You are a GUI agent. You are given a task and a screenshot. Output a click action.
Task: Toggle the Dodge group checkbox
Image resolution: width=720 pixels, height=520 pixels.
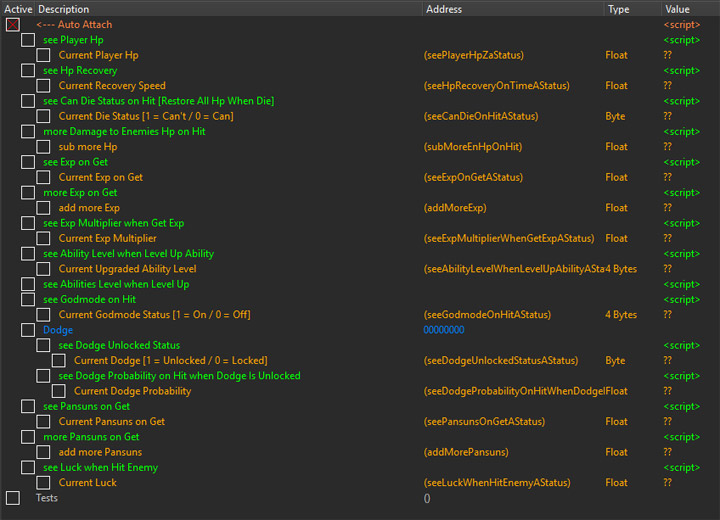point(28,330)
